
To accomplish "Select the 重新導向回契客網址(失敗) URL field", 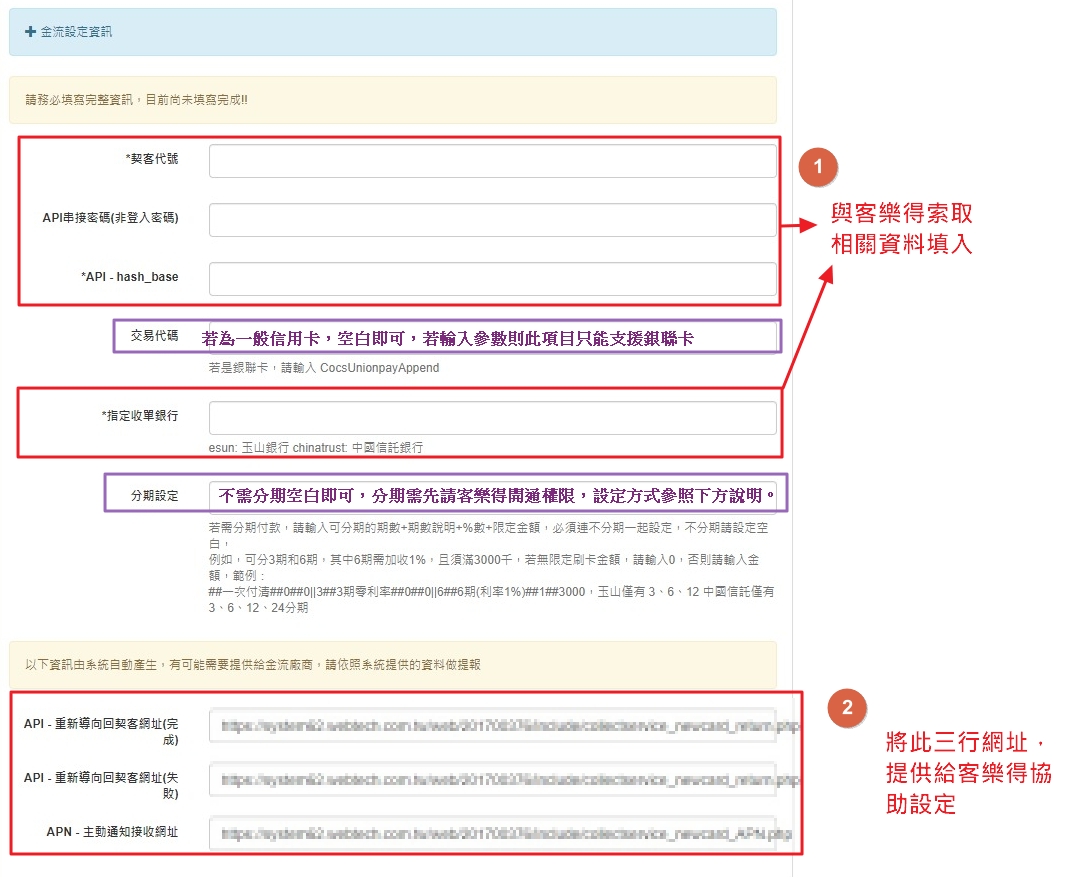I will (492, 779).
